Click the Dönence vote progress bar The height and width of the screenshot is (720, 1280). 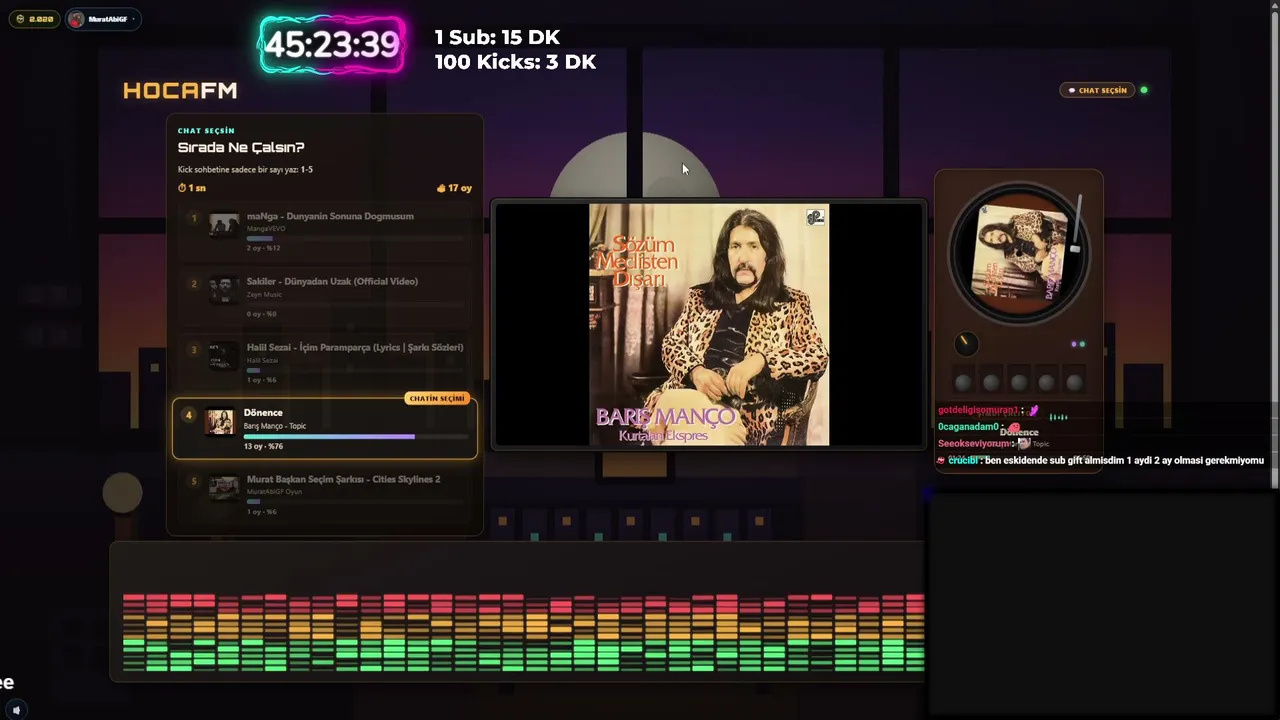[355, 437]
